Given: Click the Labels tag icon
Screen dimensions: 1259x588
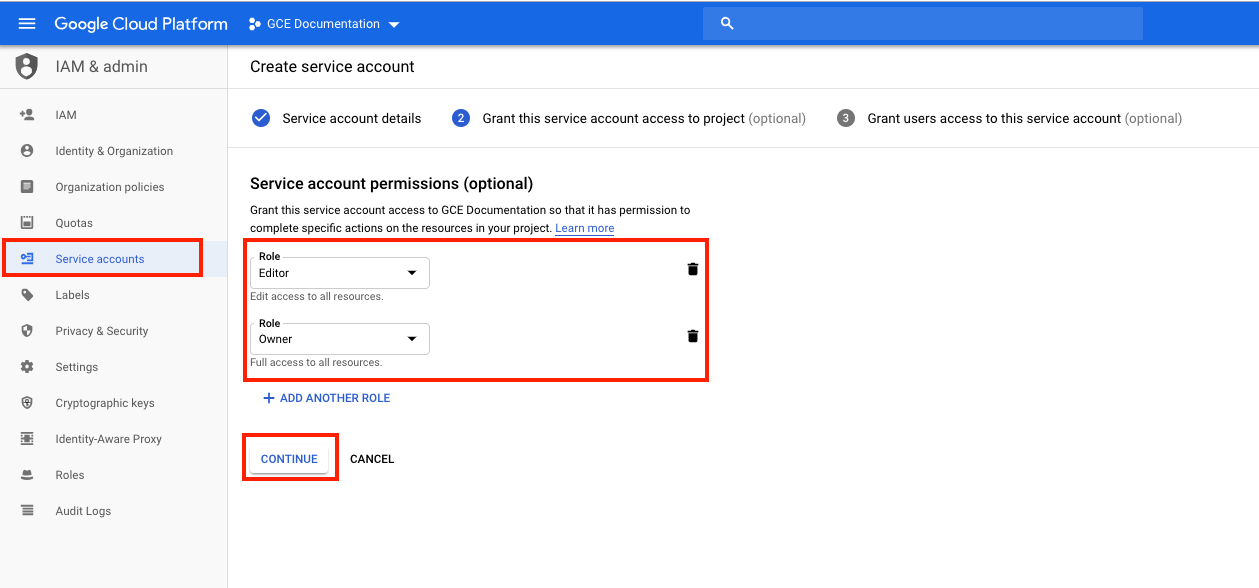Looking at the screenshot, I should click(x=27, y=295).
